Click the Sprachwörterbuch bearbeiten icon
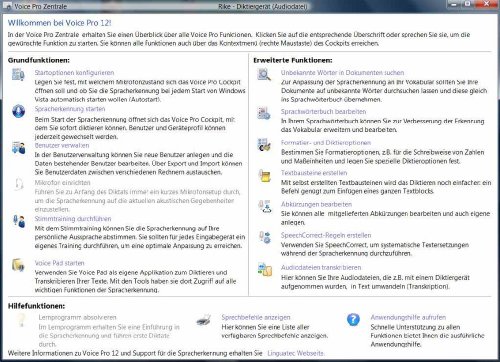This screenshot has height=362, width=500. click(x=264, y=113)
